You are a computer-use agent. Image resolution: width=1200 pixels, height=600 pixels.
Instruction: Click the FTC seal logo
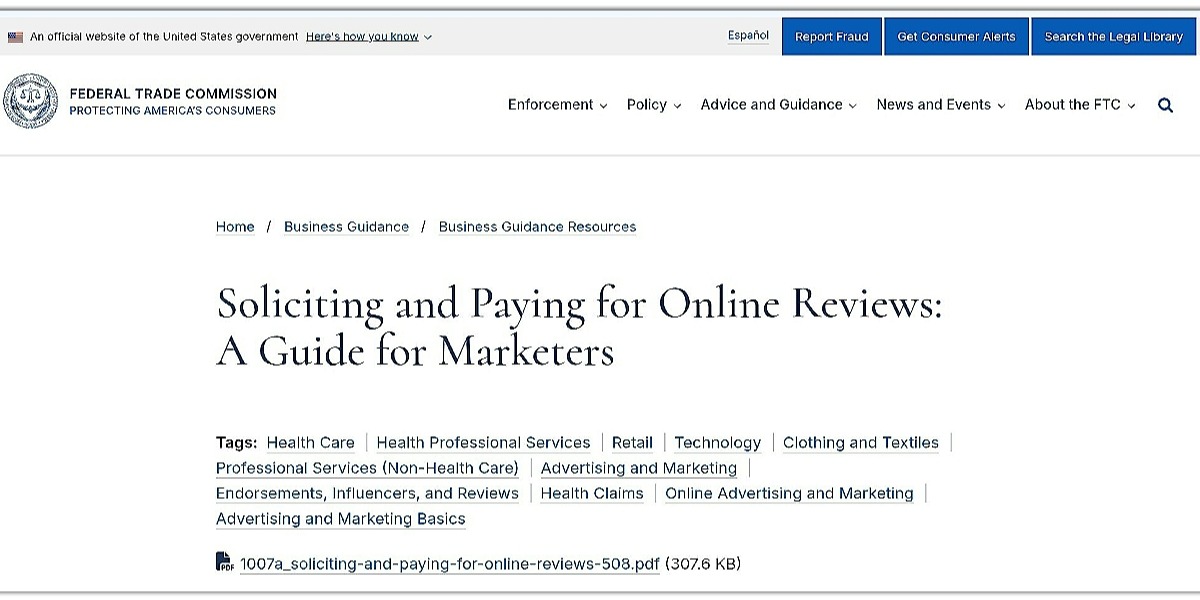coord(30,101)
